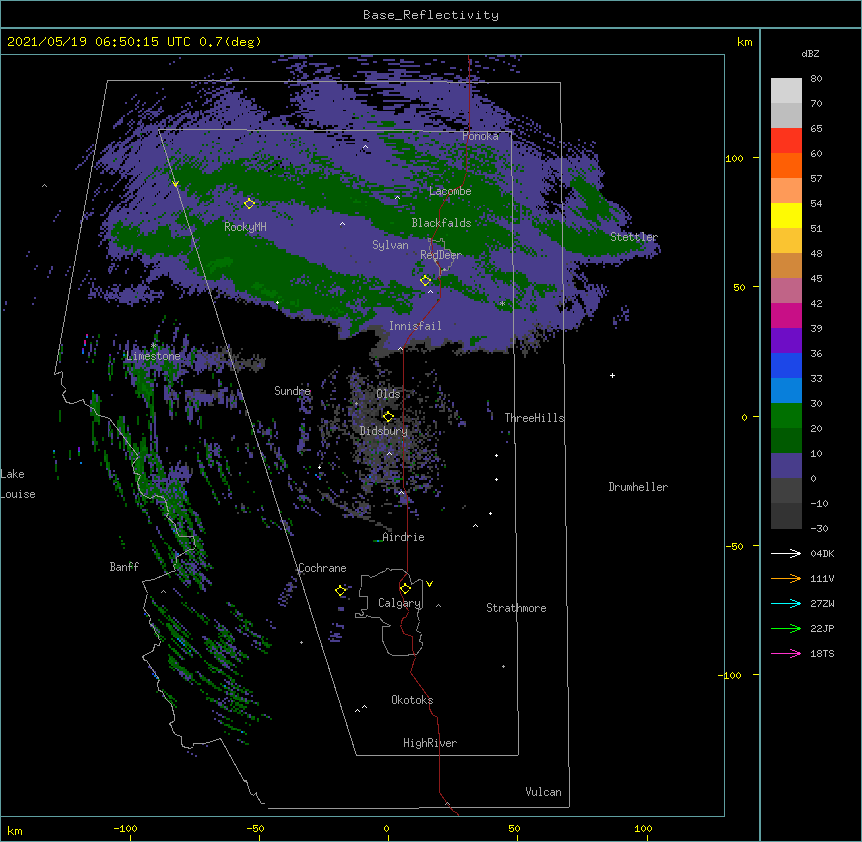
Task: Click the Cochrane city label
Action: (322, 568)
